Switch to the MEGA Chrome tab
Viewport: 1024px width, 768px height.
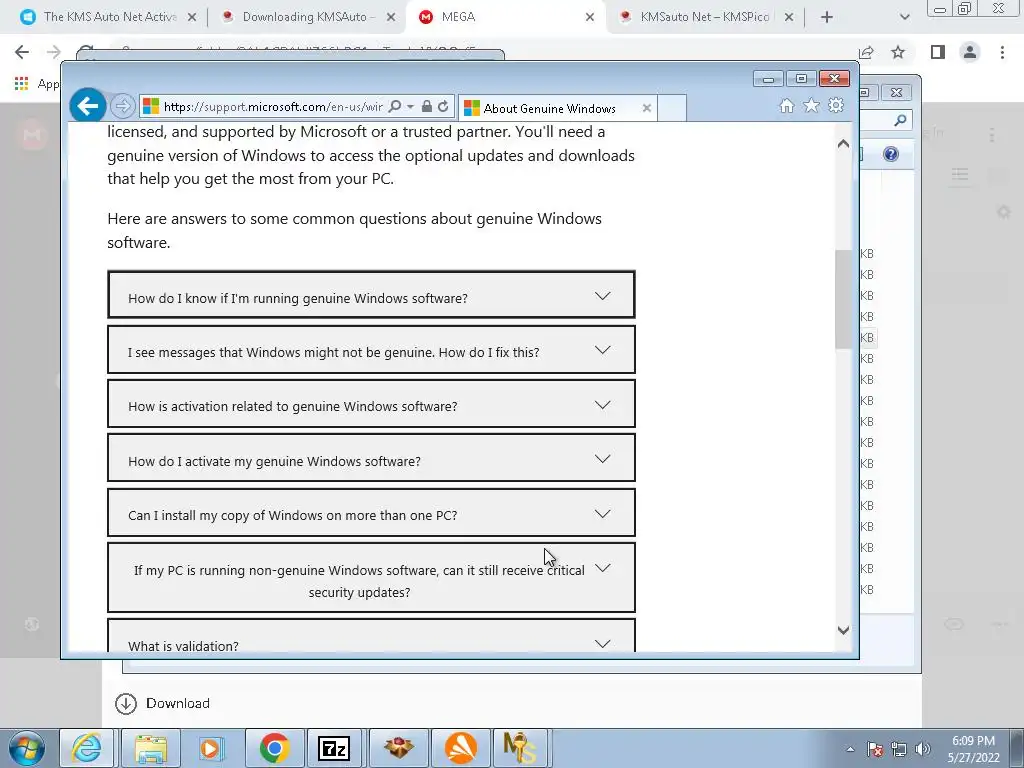(506, 17)
